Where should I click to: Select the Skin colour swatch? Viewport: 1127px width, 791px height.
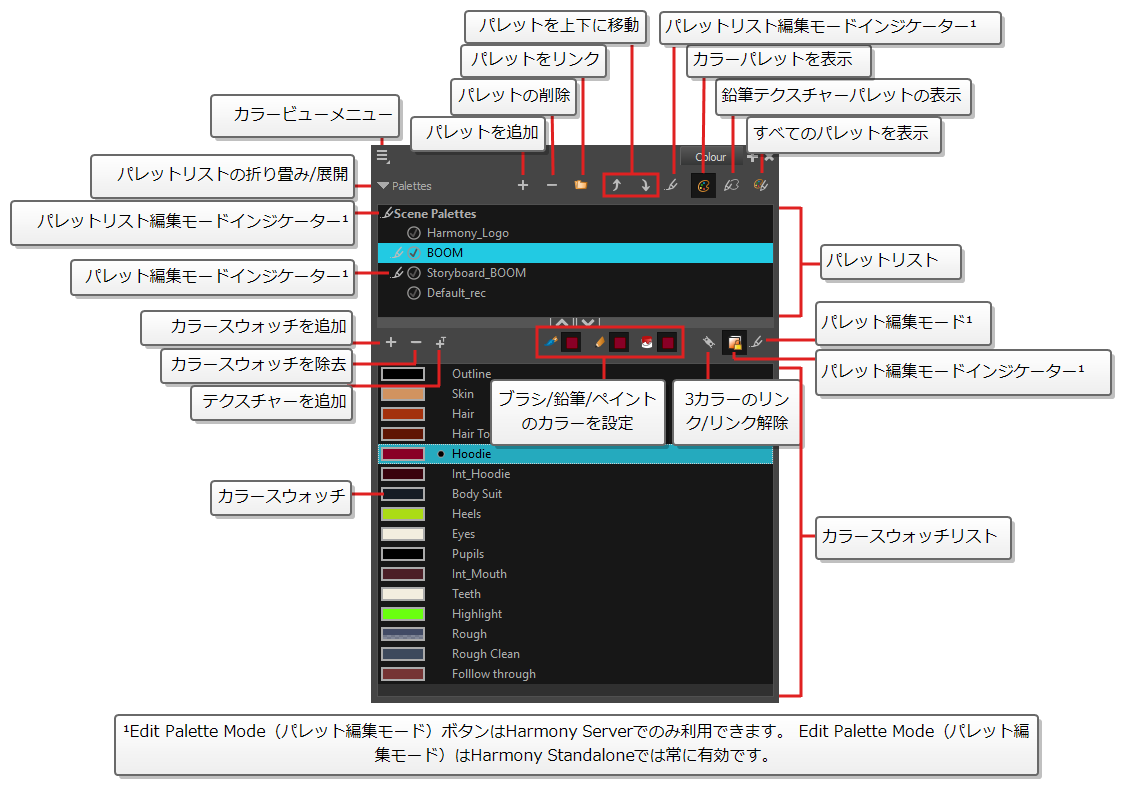coord(402,394)
